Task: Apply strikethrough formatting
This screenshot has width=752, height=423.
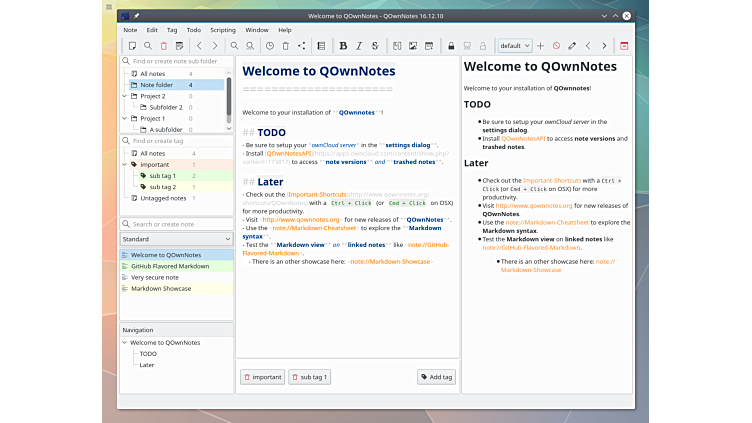Action: 375,46
